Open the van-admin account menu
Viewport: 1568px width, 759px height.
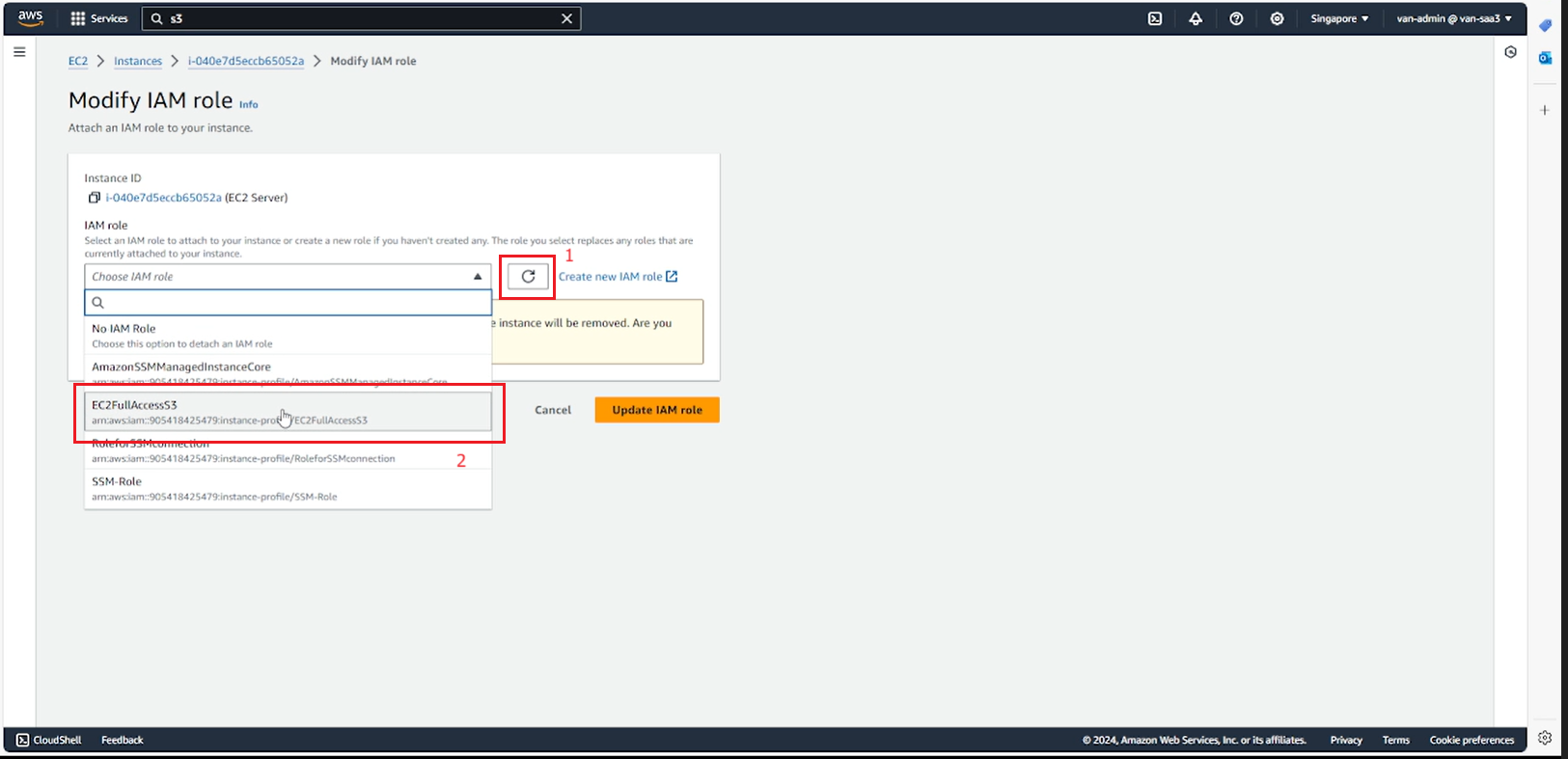click(x=1454, y=18)
